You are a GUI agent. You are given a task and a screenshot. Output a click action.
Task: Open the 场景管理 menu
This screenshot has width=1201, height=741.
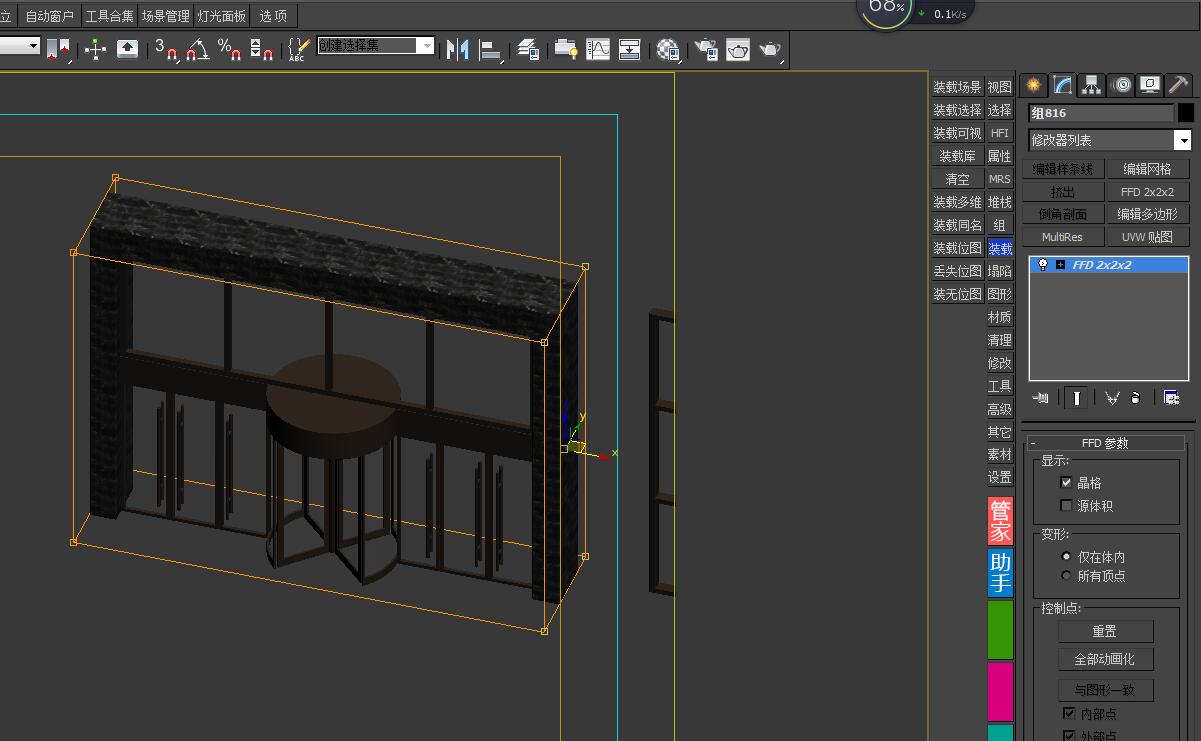coord(165,16)
